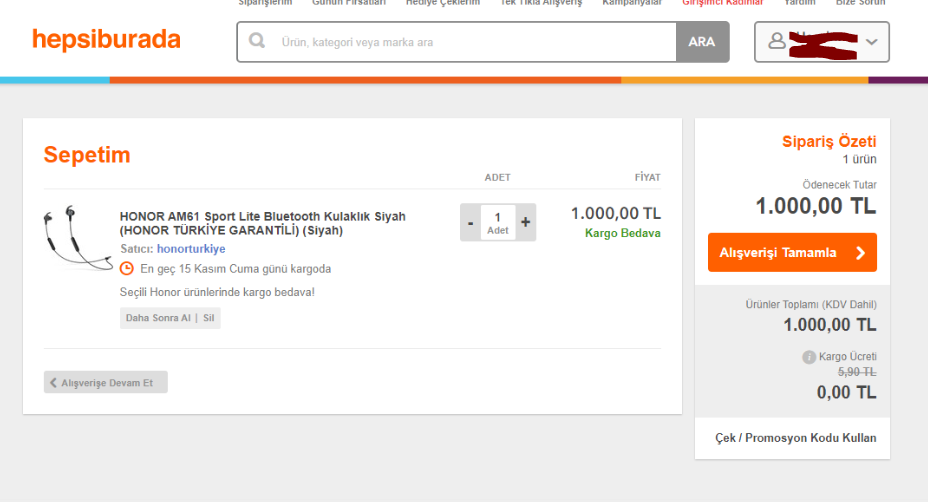Screen dimensions: 928x502
Task: Expand the account dropdown chevron
Action: coord(871,41)
